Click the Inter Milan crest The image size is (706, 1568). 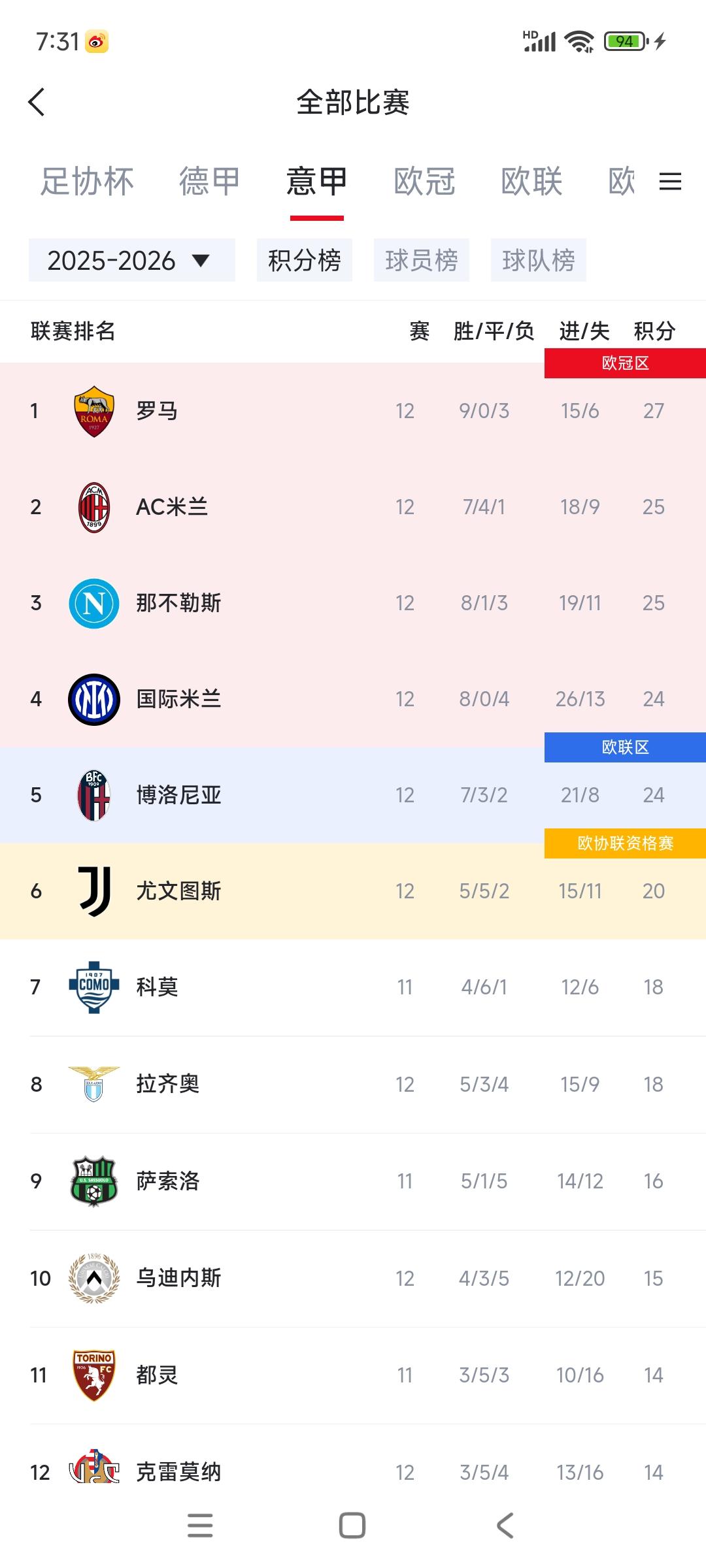[93, 699]
